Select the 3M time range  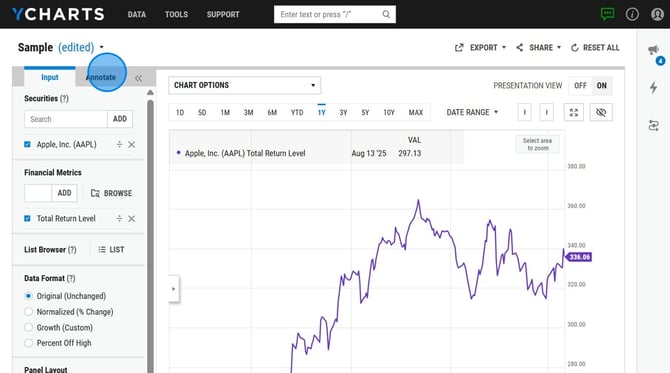click(248, 112)
